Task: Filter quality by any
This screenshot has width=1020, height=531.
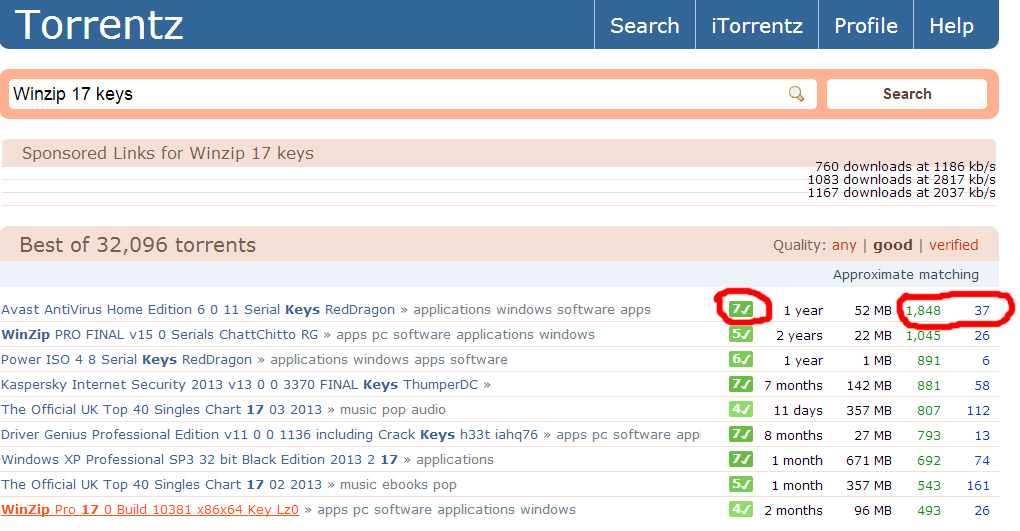Action: point(844,245)
